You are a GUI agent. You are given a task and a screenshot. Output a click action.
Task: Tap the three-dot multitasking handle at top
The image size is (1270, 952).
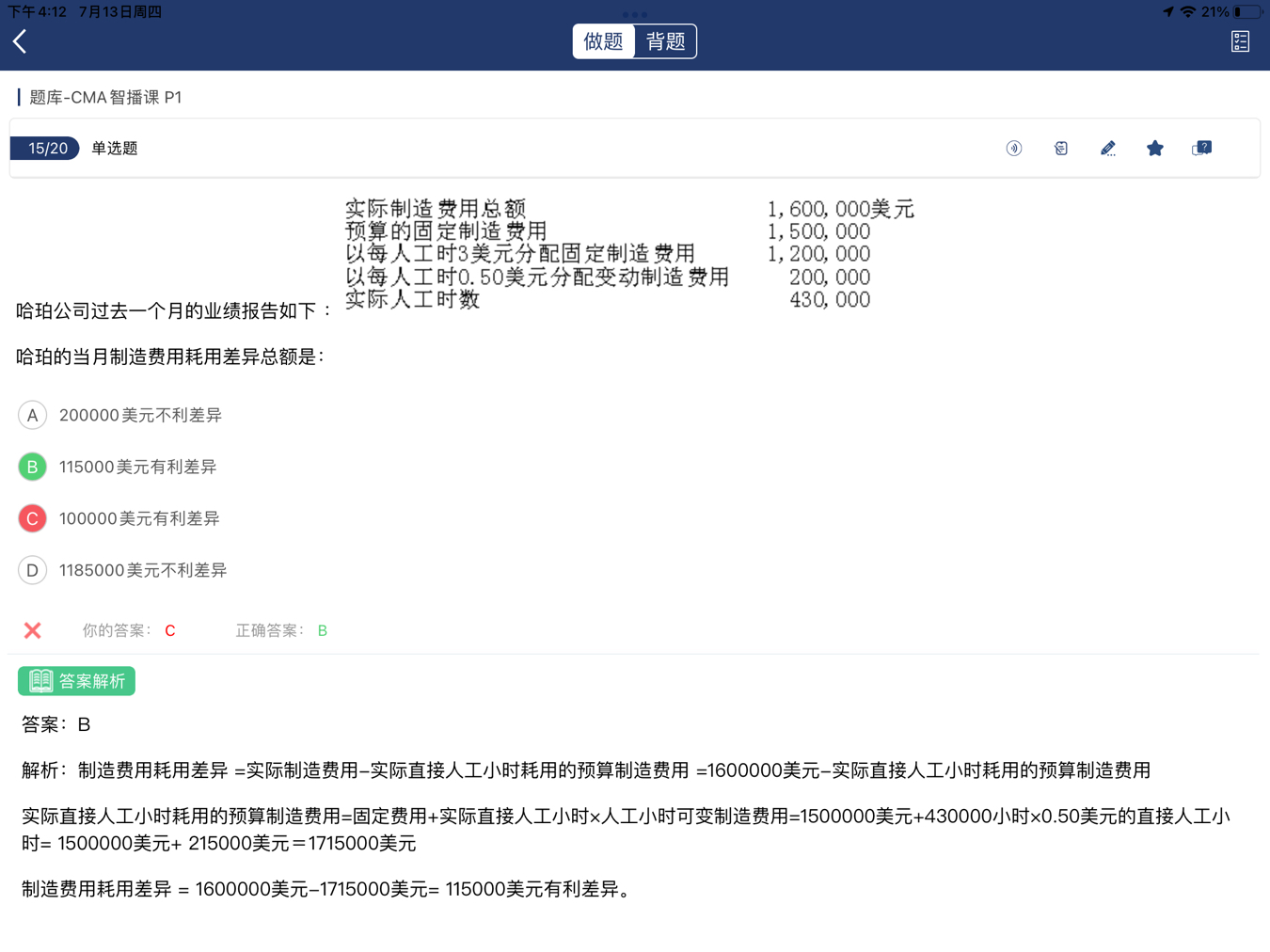(635, 14)
